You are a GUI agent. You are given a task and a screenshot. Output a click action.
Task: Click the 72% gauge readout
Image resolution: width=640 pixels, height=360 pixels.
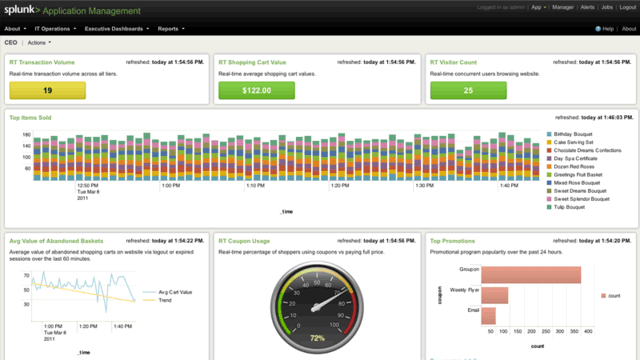317,338
